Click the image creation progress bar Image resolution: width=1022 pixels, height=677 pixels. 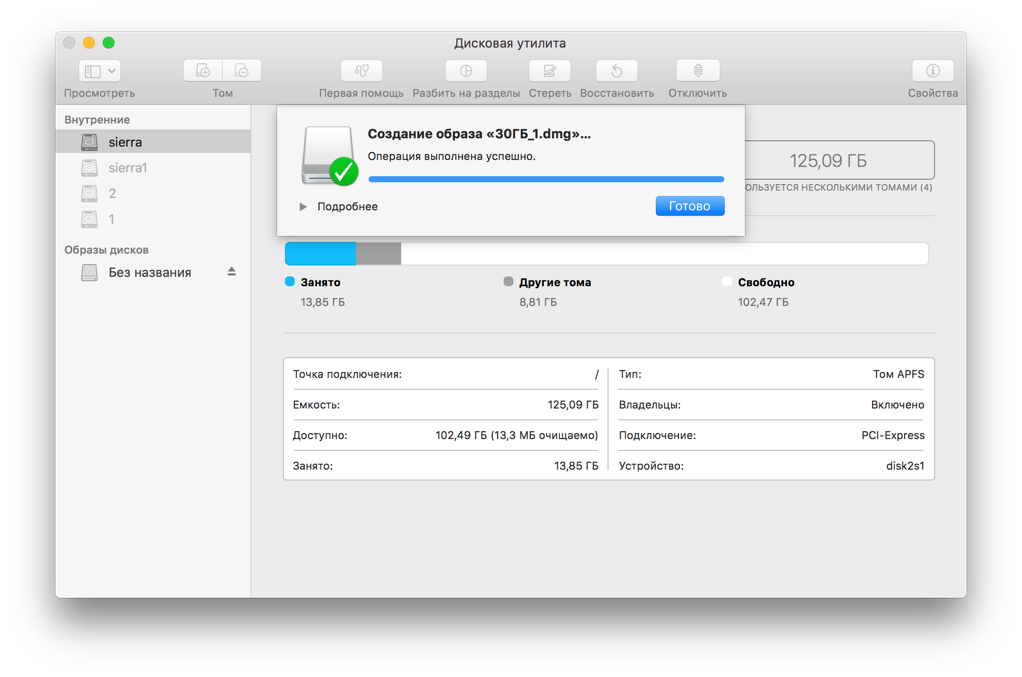545,177
